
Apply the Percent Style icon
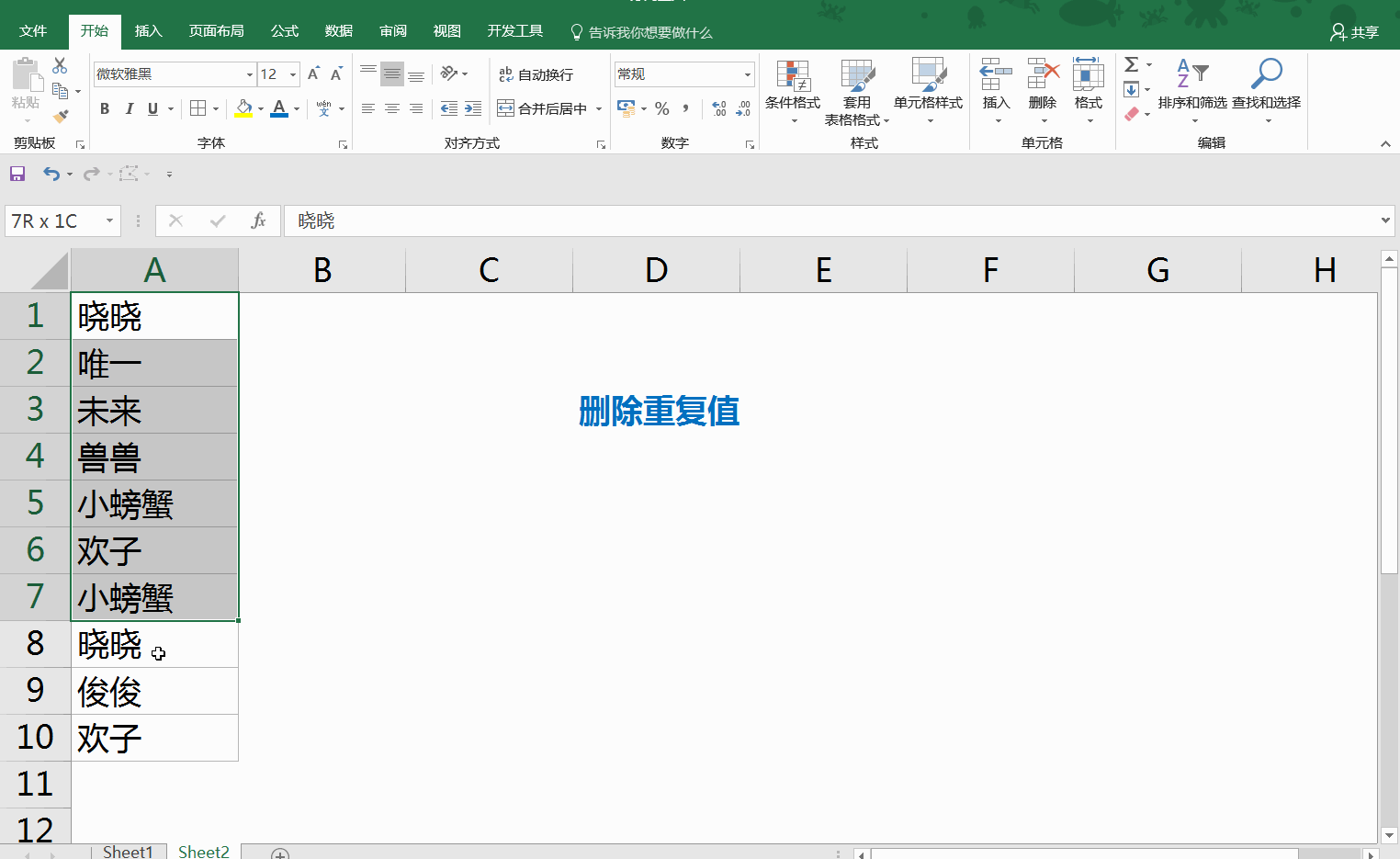pos(662,108)
